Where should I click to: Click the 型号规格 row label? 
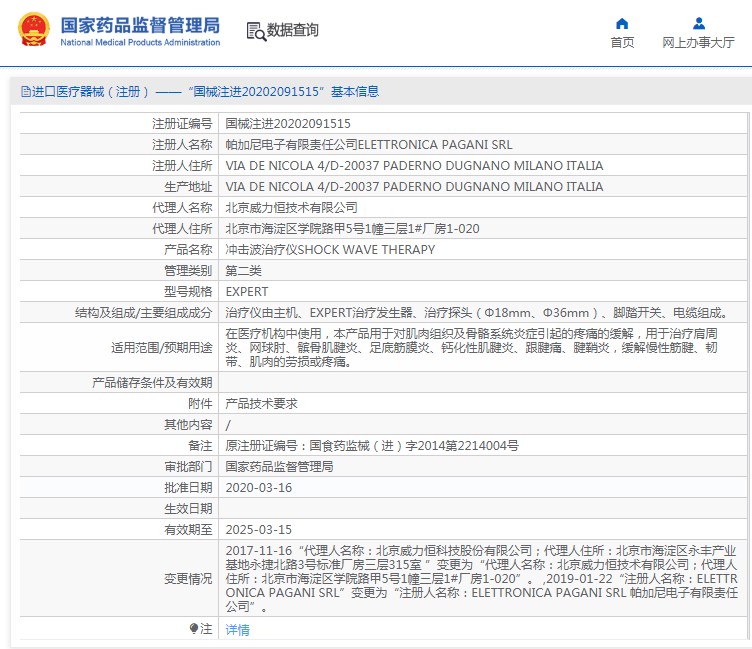188,292
